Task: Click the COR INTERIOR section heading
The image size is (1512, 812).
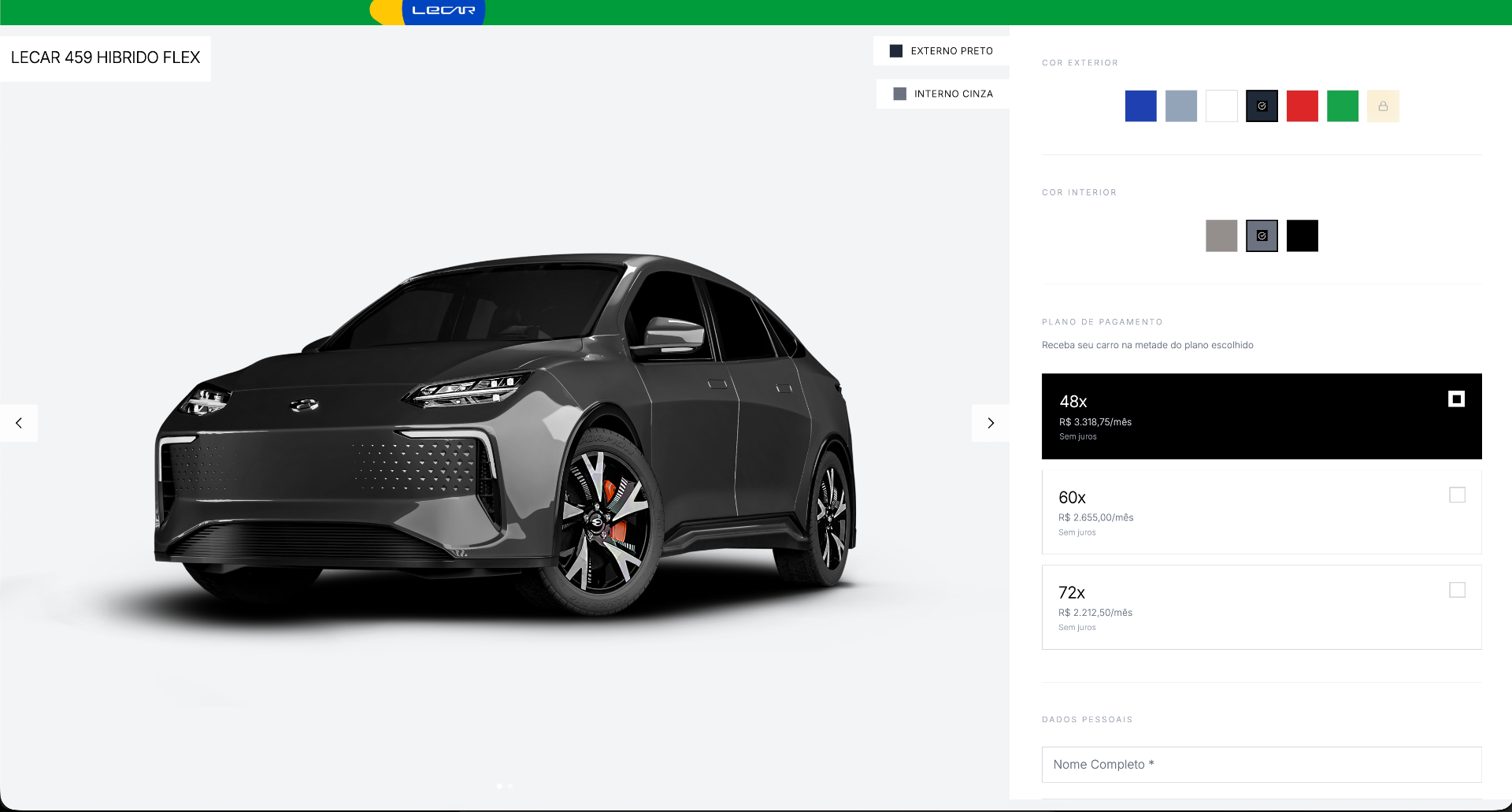Action: point(1079,192)
